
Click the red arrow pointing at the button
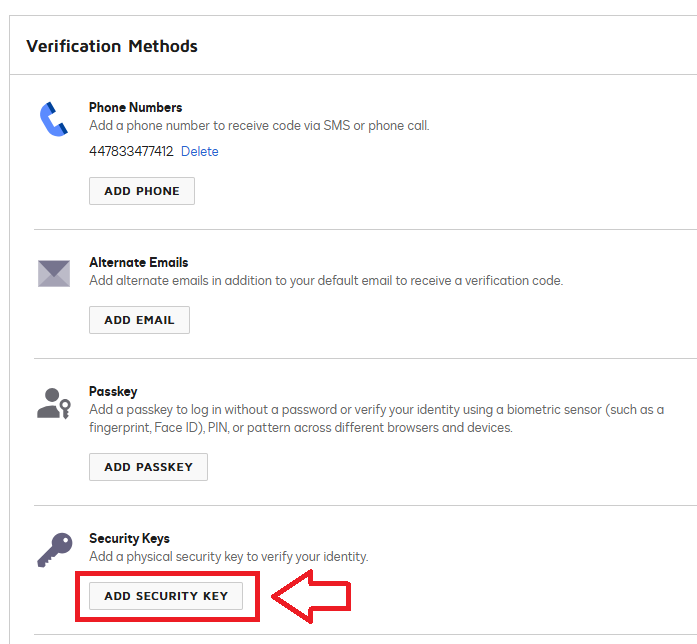click(311, 596)
